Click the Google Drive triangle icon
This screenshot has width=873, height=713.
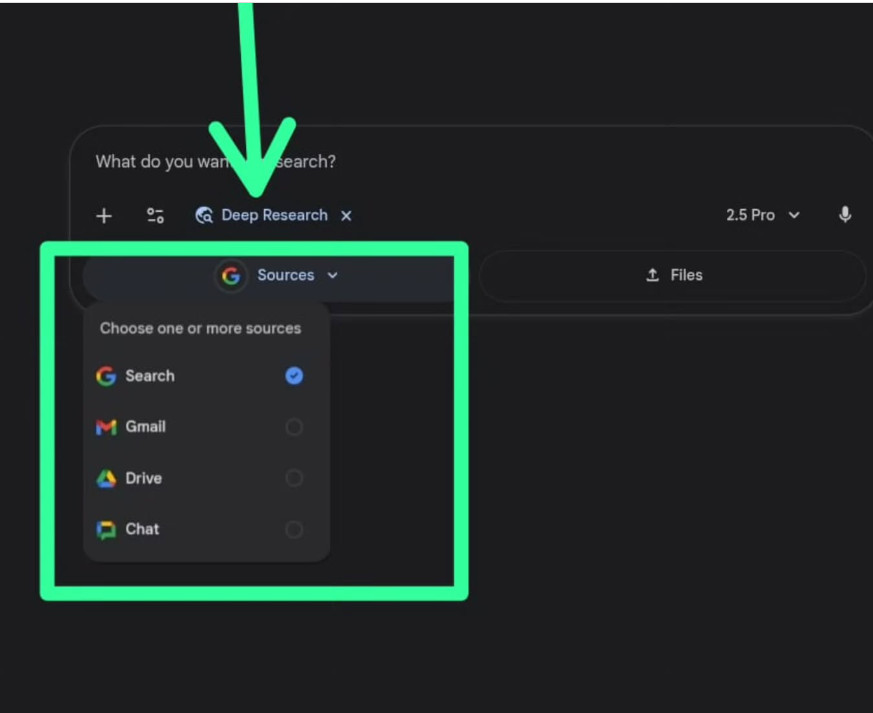[x=106, y=479]
